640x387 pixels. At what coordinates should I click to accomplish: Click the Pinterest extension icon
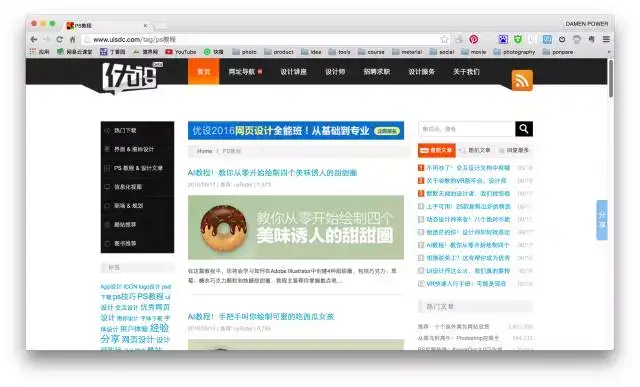(x=473, y=39)
